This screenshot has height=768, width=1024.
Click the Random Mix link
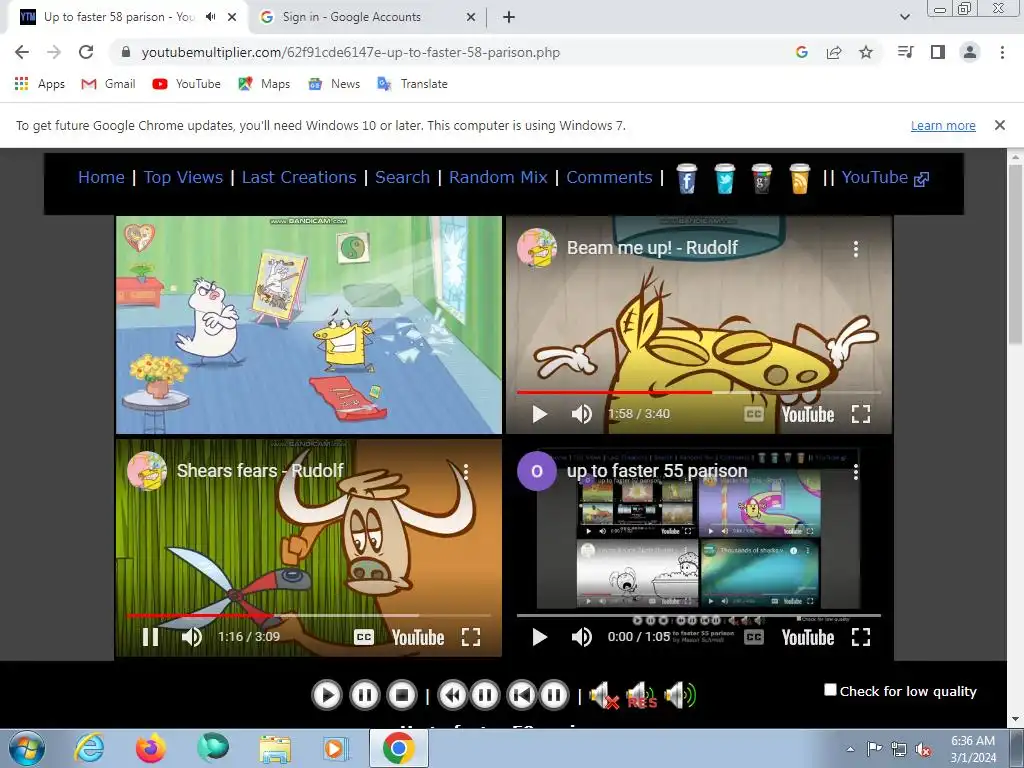pos(498,177)
